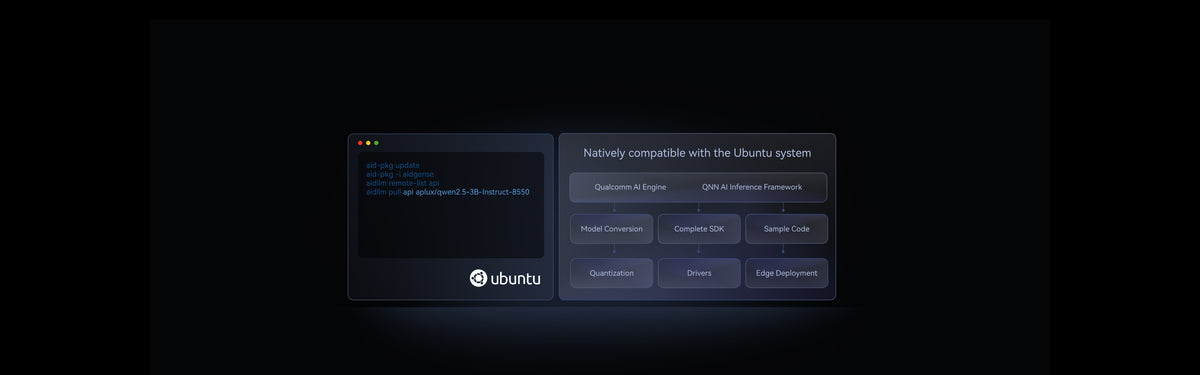Open the Drivers box
Viewport: 1200px width, 375px height.
click(x=699, y=273)
